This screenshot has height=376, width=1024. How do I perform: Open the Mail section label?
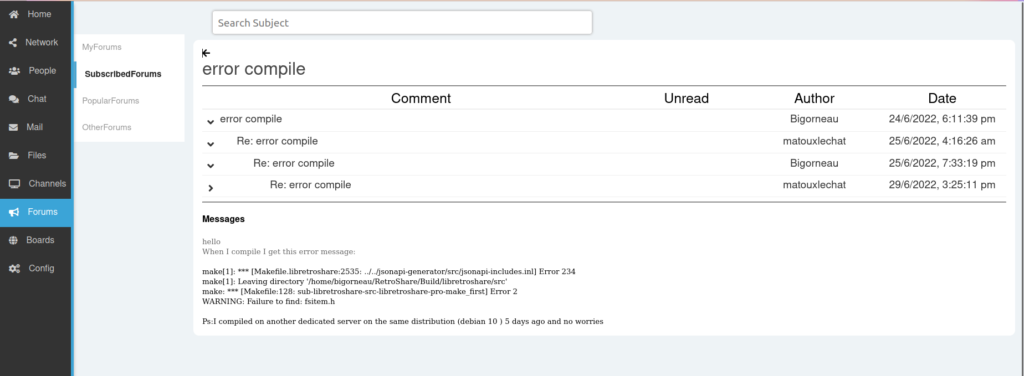pyautogui.click(x=35, y=127)
